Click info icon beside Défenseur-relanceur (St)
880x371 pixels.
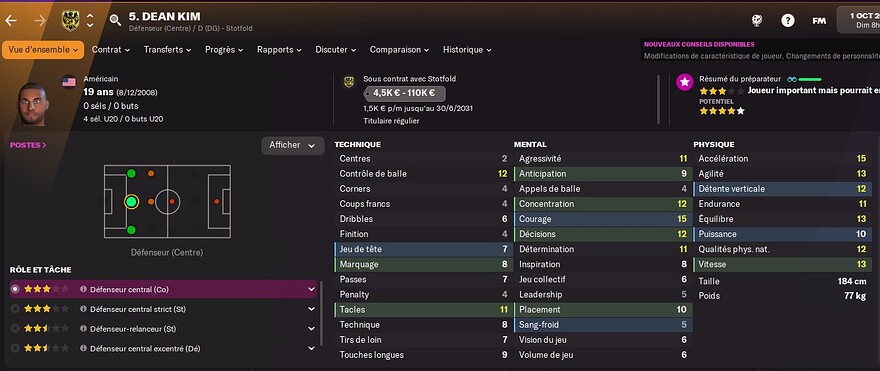pyautogui.click(x=83, y=329)
